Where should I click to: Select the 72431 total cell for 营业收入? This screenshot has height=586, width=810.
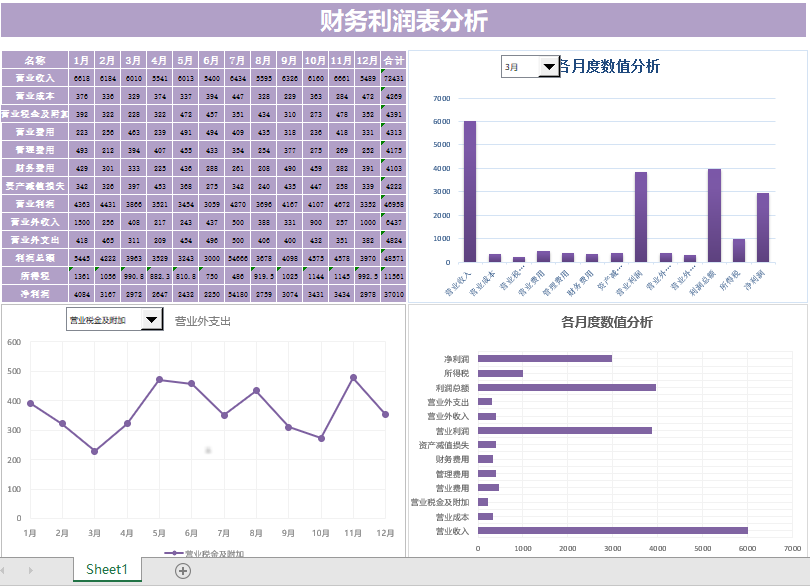click(x=394, y=78)
